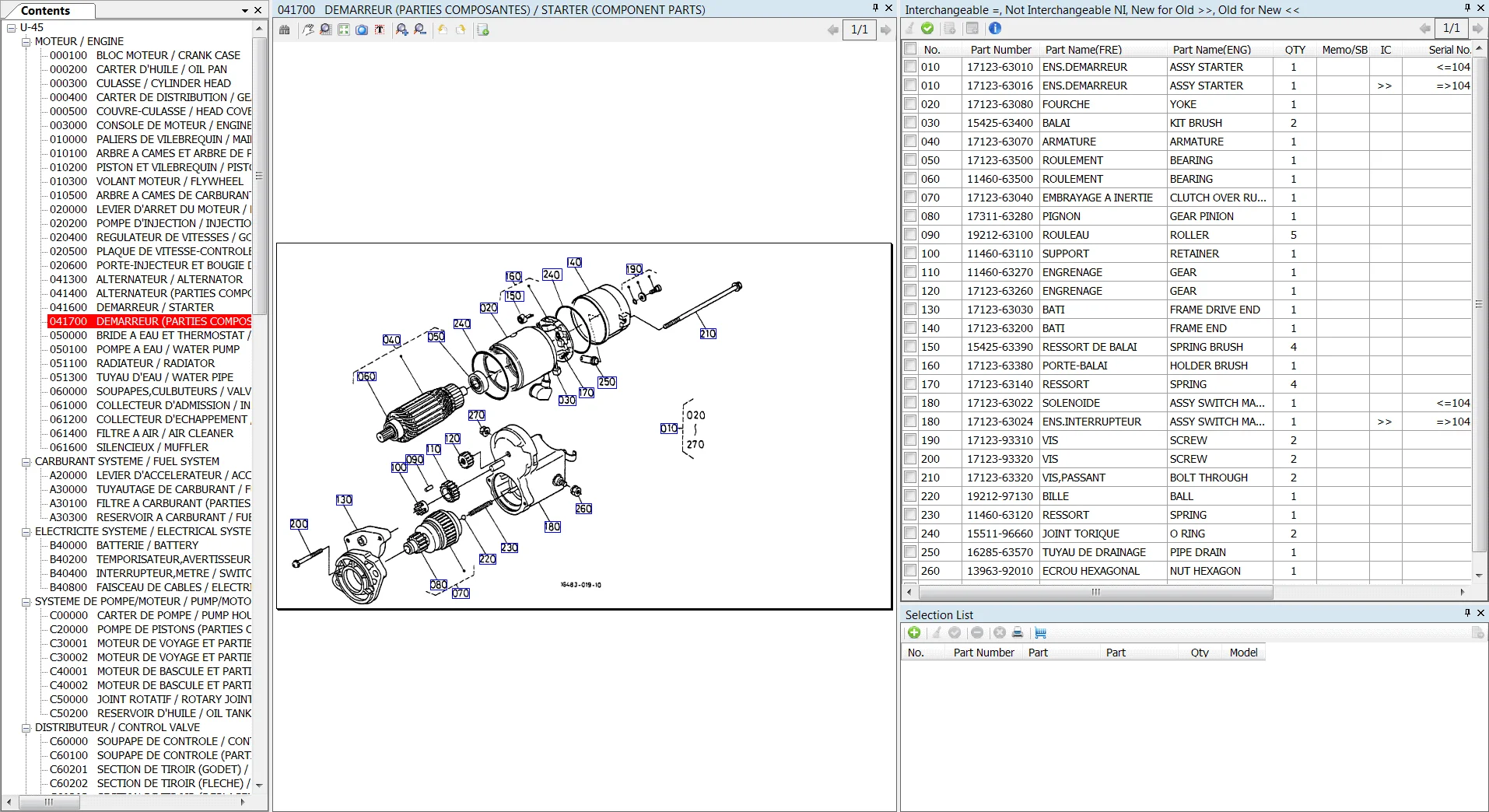Tick the checkbox for 070 CLUTCH OVER RU...

910,198
